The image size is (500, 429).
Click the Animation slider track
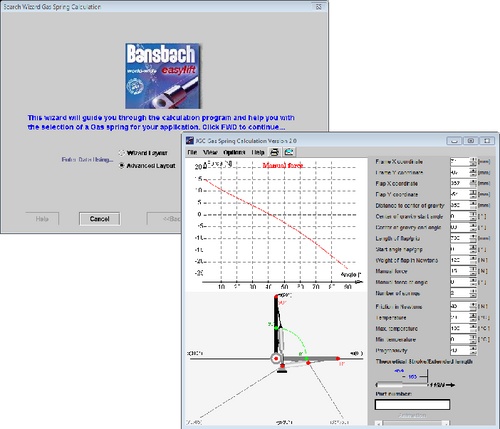412,424
